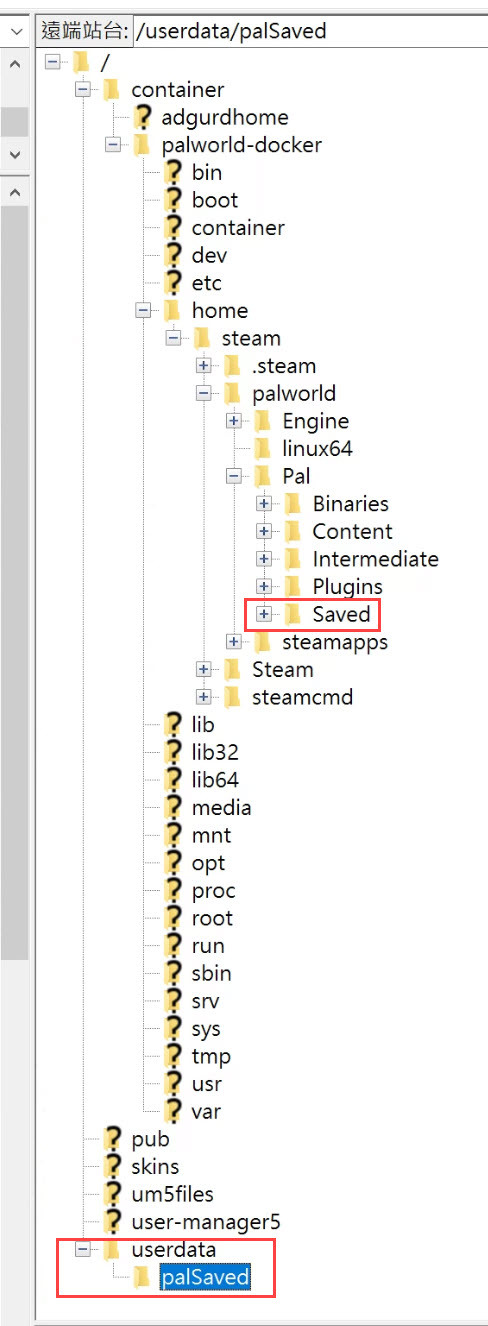Select the home folder label
This screenshot has height=1326, width=488.
click(x=220, y=311)
